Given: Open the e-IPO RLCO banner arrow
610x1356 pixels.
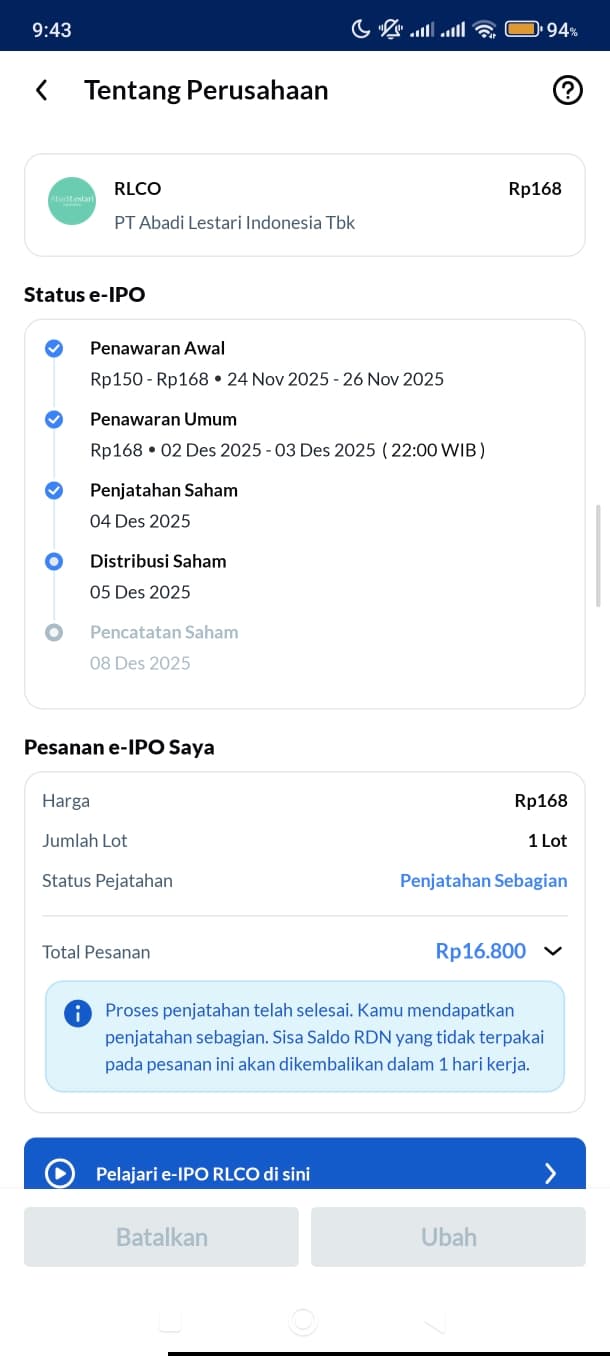Looking at the screenshot, I should pos(550,1174).
